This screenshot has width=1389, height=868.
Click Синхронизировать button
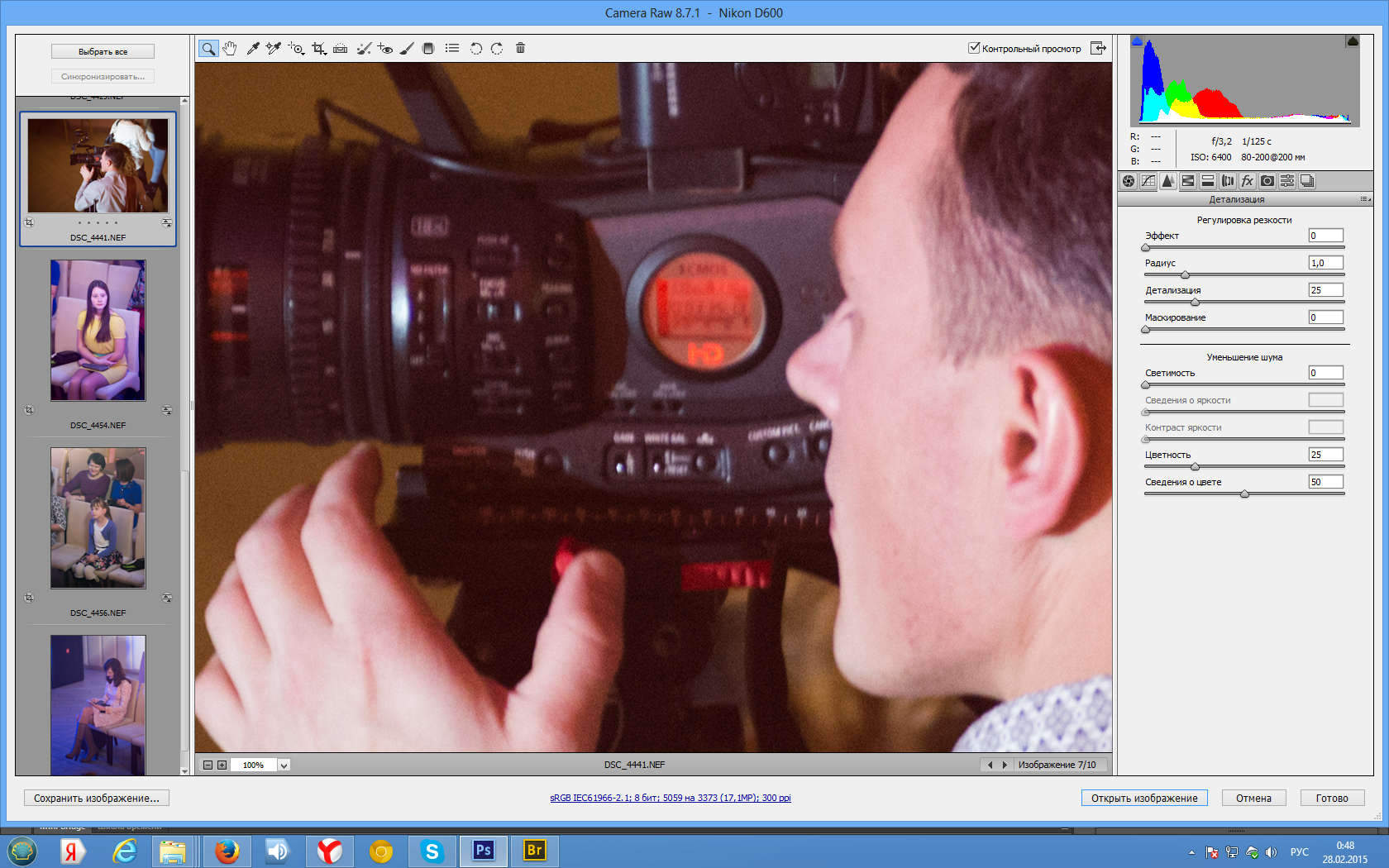pos(103,76)
